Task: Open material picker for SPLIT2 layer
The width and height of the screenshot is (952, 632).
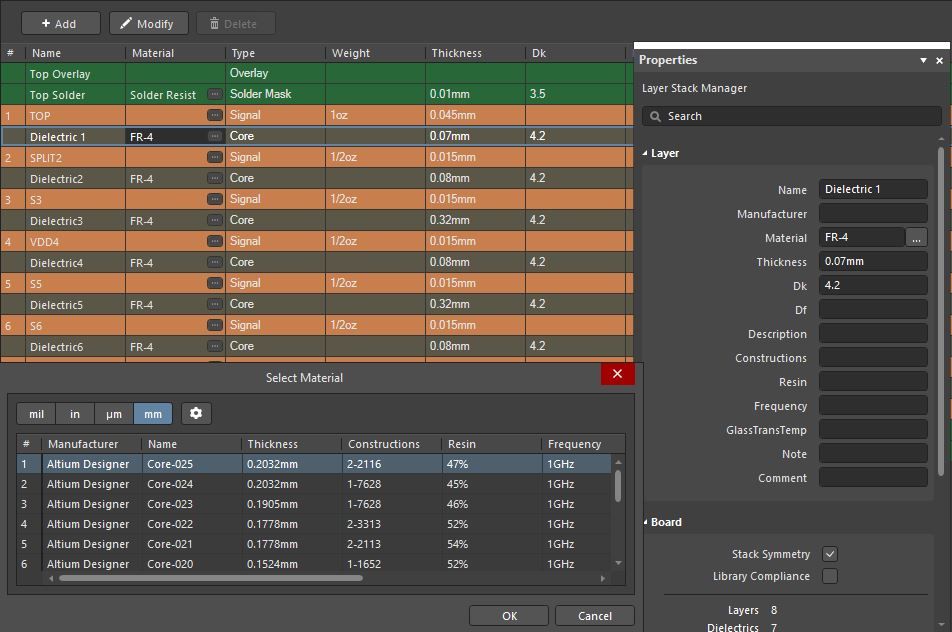Action: coord(215,157)
